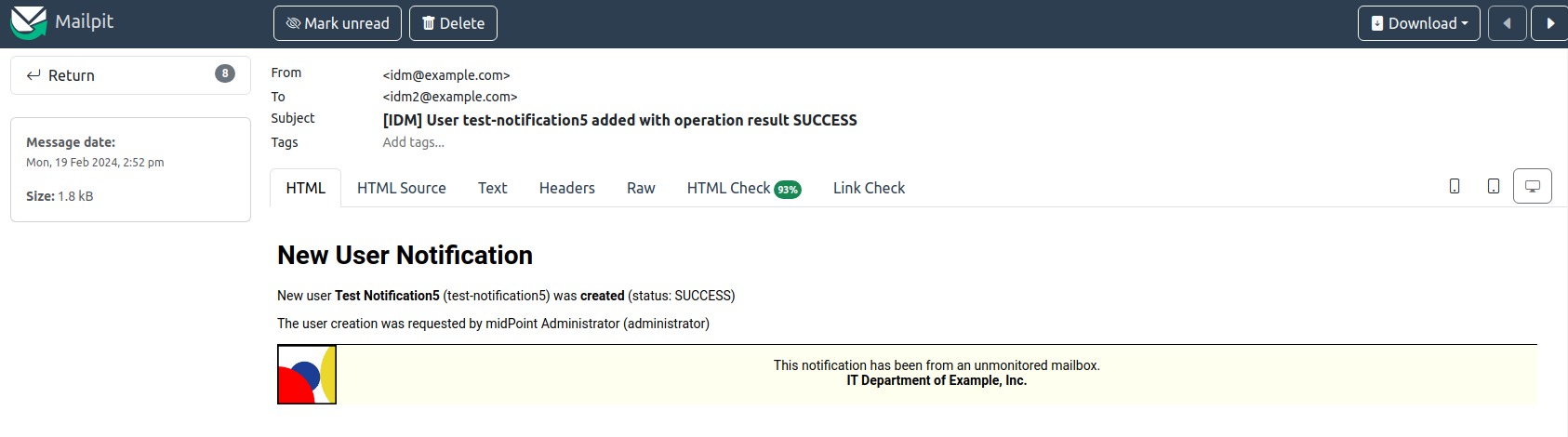Go to the next message arrow
The width and height of the screenshot is (1568, 437).
1549,23
